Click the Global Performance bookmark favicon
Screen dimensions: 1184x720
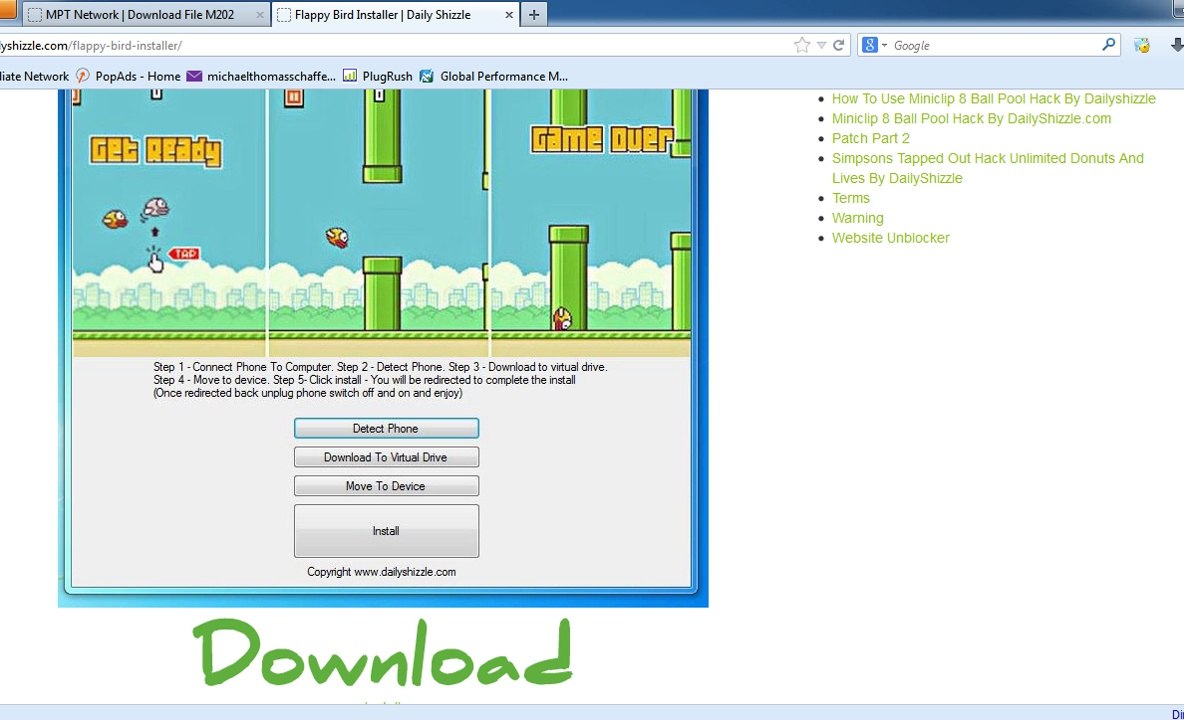427,76
